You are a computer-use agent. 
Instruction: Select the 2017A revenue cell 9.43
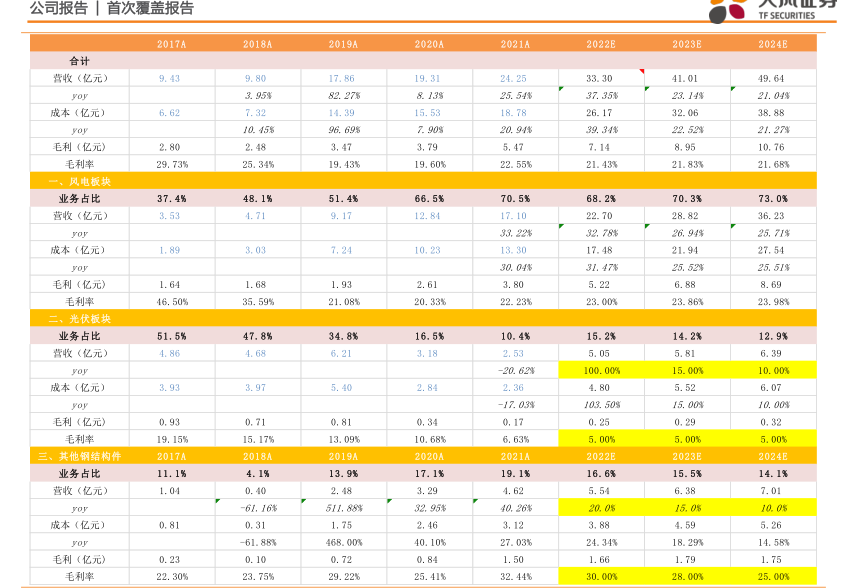[x=170, y=78]
